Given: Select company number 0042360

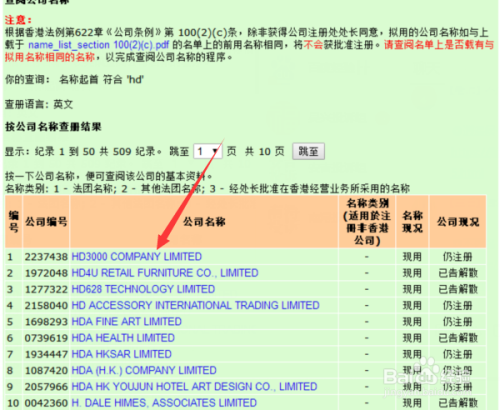Looking at the screenshot, I should pyautogui.click(x=46, y=403).
